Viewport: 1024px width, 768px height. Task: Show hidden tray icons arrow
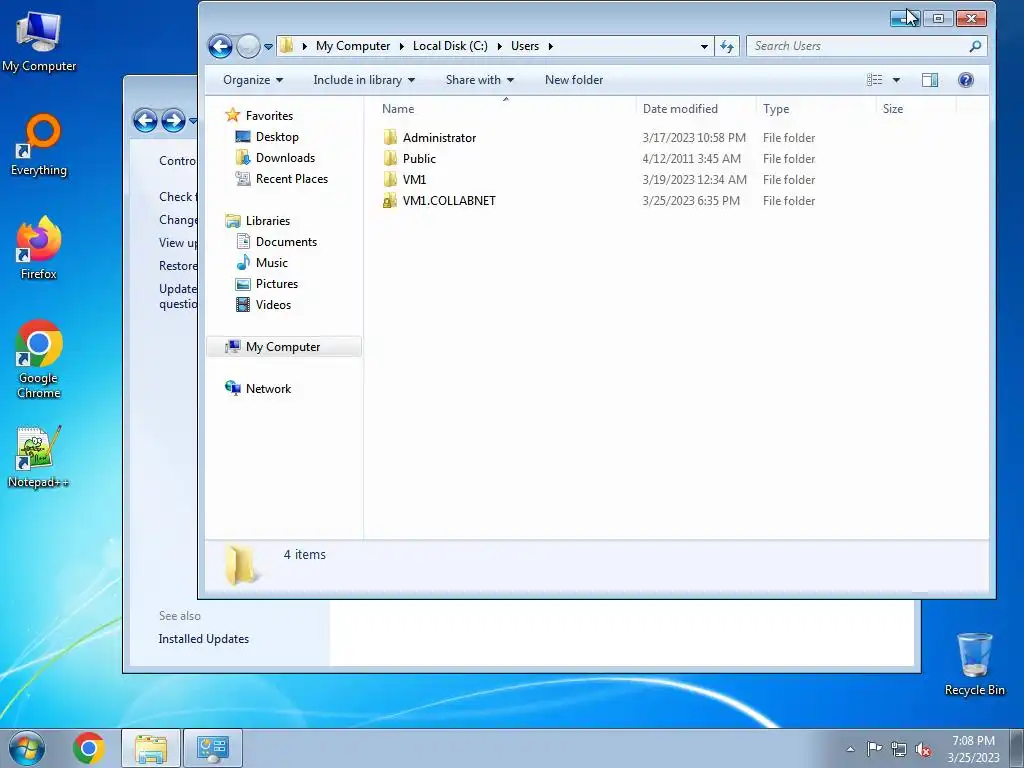tap(850, 749)
